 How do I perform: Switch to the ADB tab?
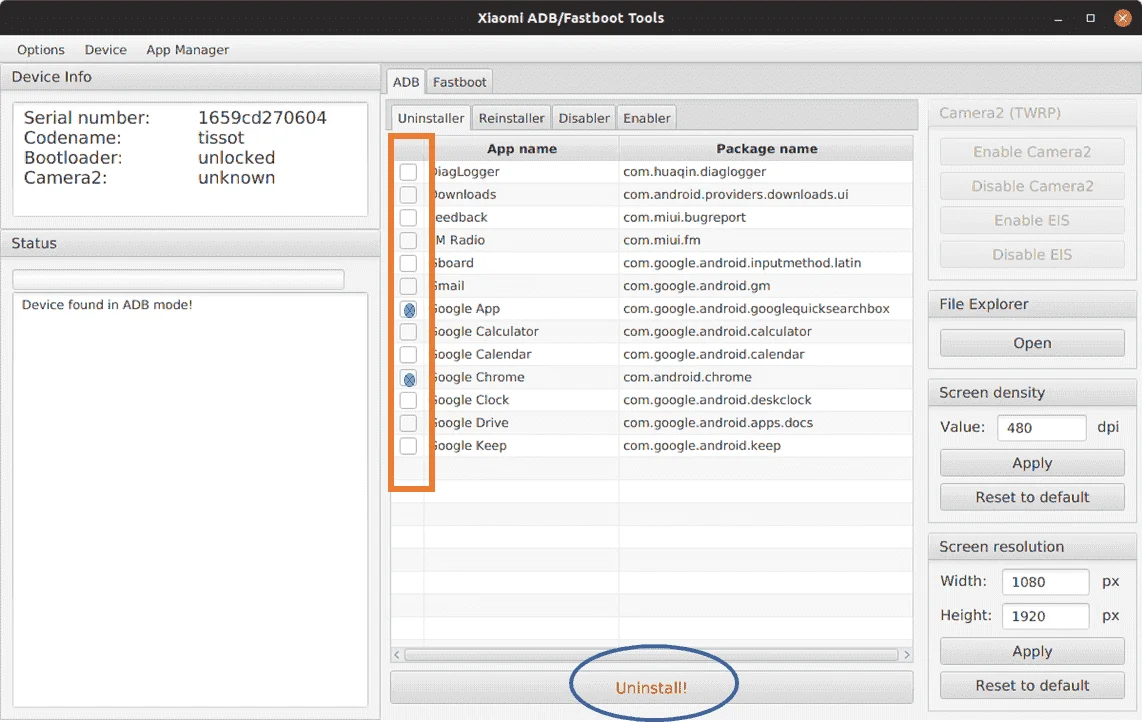pos(406,82)
